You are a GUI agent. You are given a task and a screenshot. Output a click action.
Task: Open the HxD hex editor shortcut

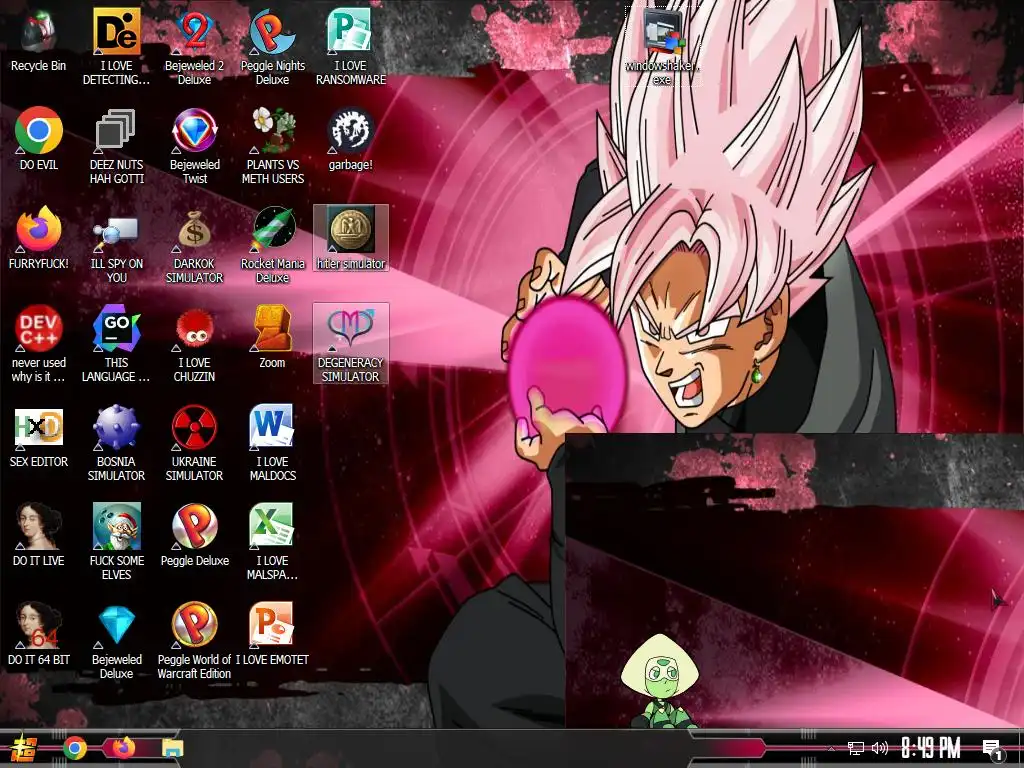(x=39, y=436)
